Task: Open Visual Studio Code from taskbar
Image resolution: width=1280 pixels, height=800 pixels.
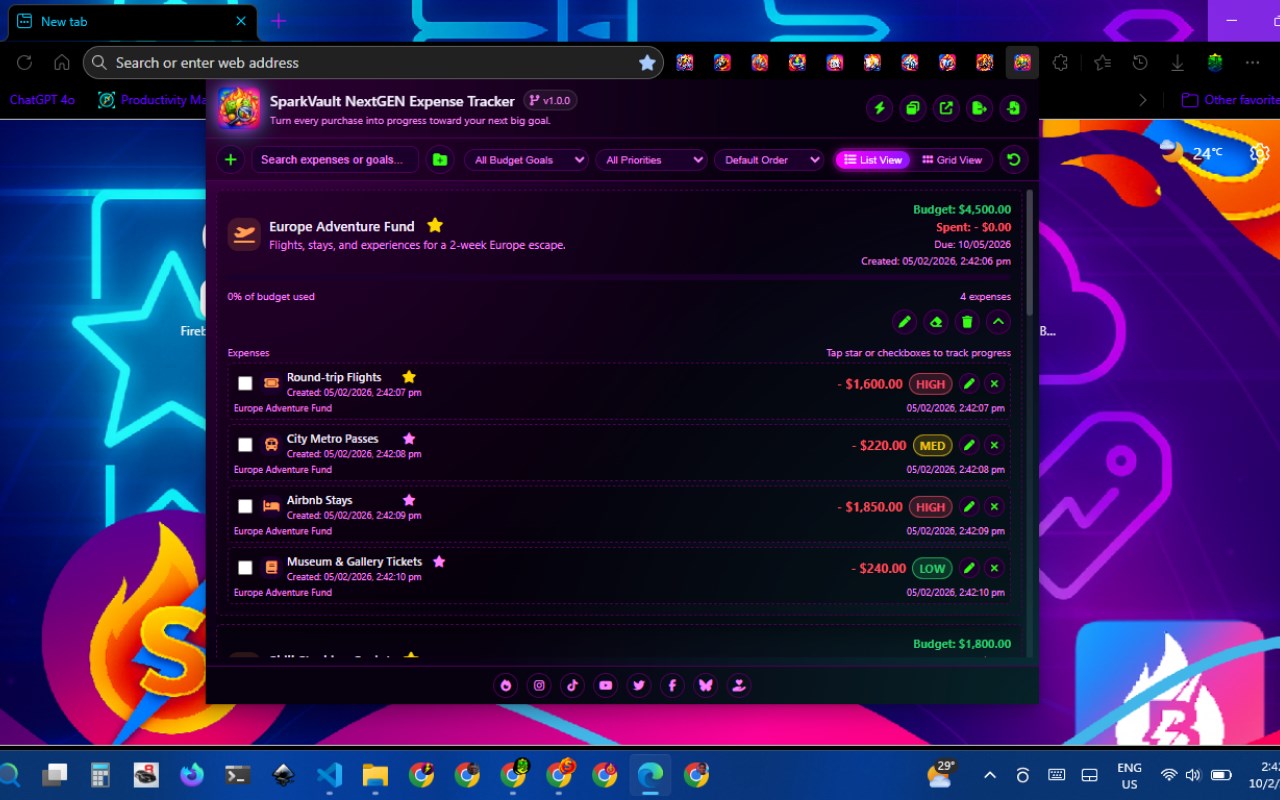Action: pyautogui.click(x=329, y=775)
